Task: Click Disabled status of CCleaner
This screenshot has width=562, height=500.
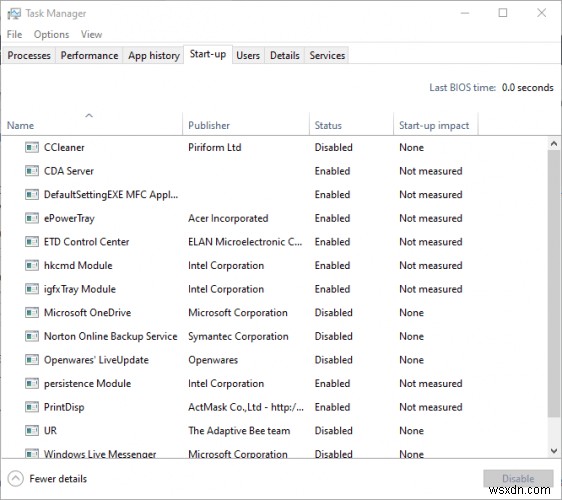Action: tap(334, 147)
